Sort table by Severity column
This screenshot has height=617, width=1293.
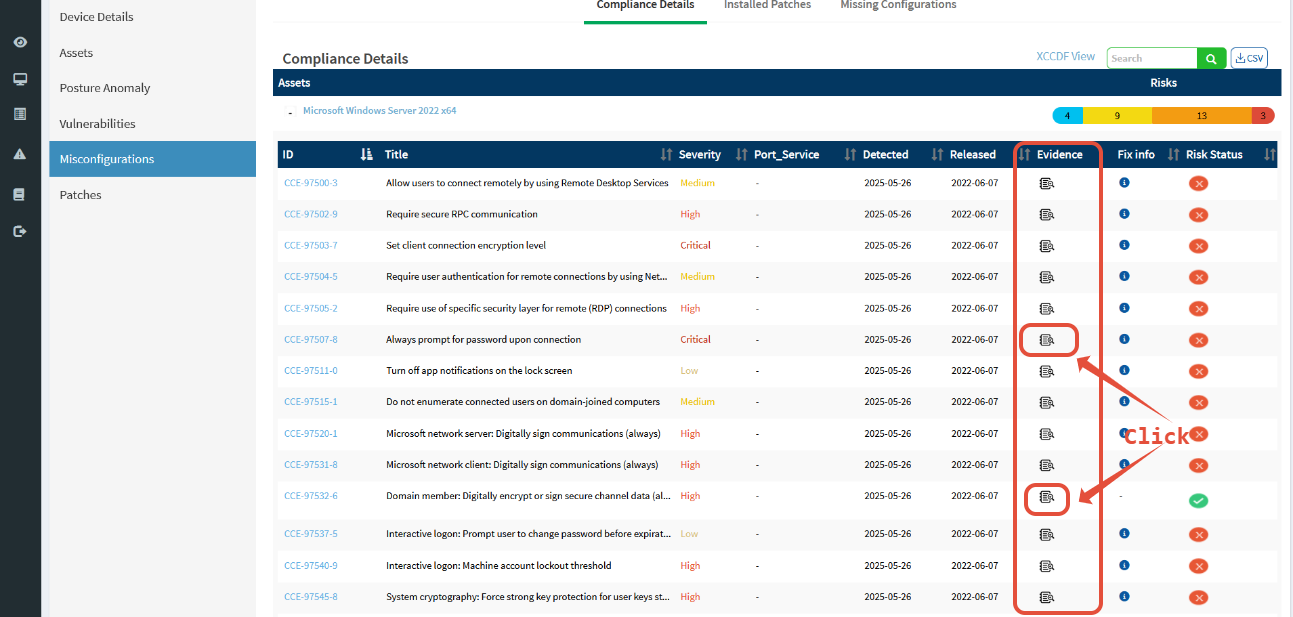click(741, 155)
